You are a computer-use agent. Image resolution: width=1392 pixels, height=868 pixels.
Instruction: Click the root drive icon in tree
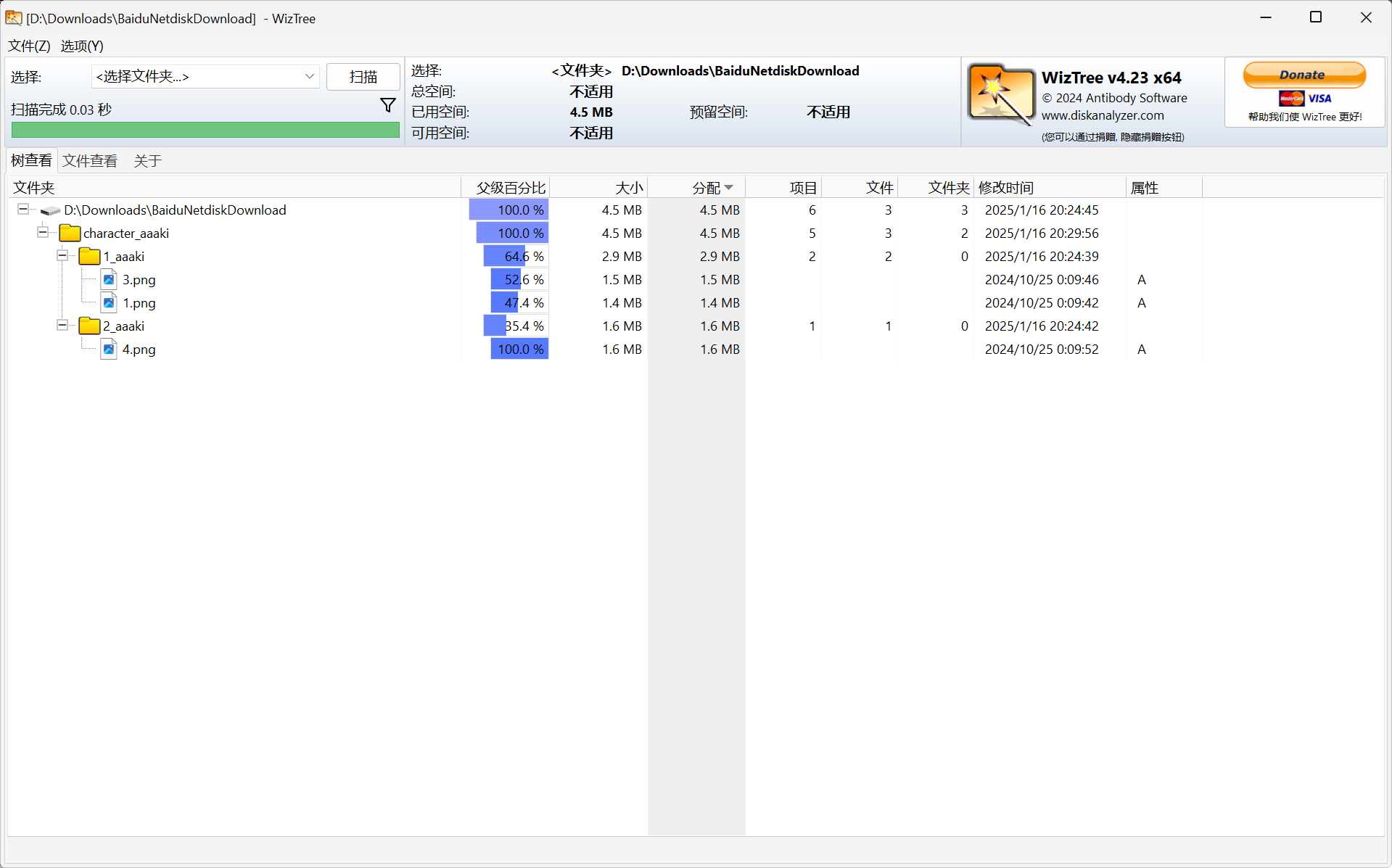point(50,210)
